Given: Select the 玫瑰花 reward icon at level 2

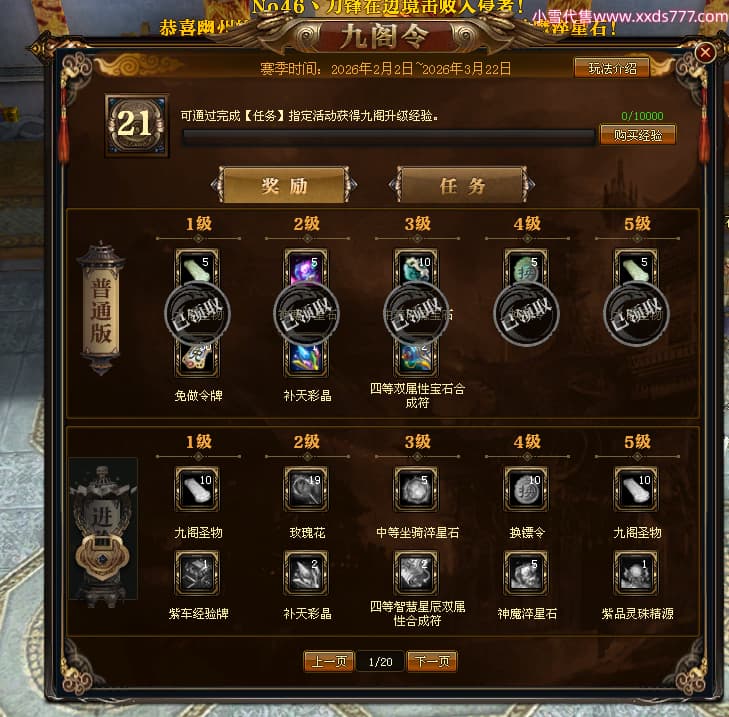Looking at the screenshot, I should [306, 489].
